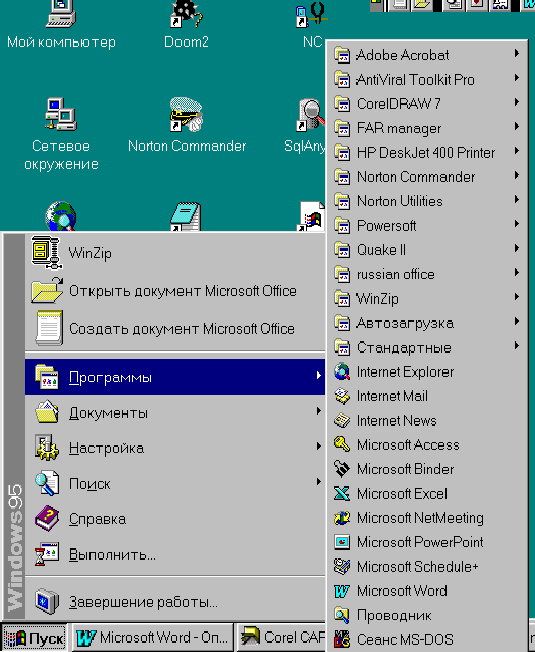Expand the Настройка submenu arrow
The width and height of the screenshot is (535, 652).
[318, 446]
